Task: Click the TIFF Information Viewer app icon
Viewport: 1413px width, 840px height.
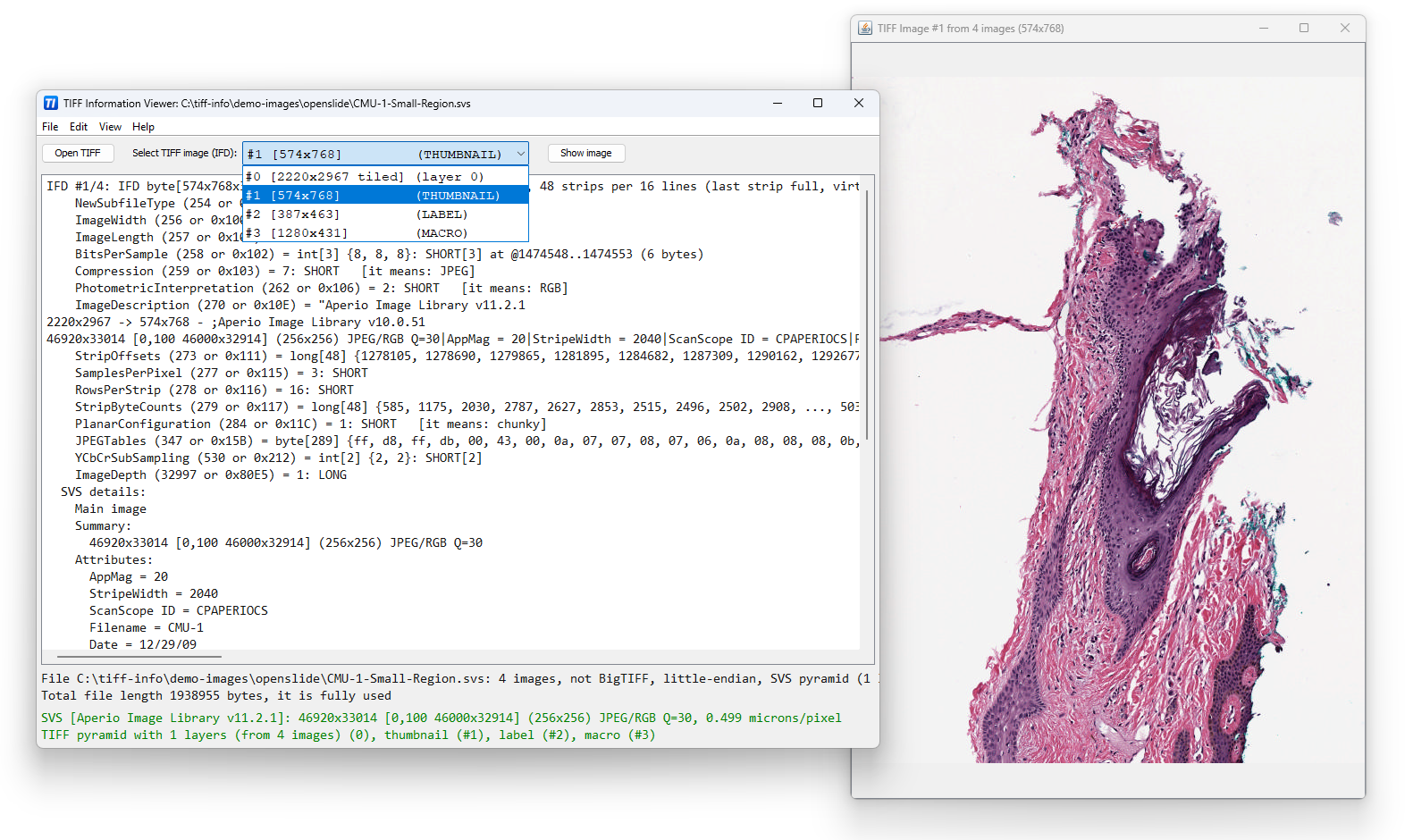Action: coord(51,104)
